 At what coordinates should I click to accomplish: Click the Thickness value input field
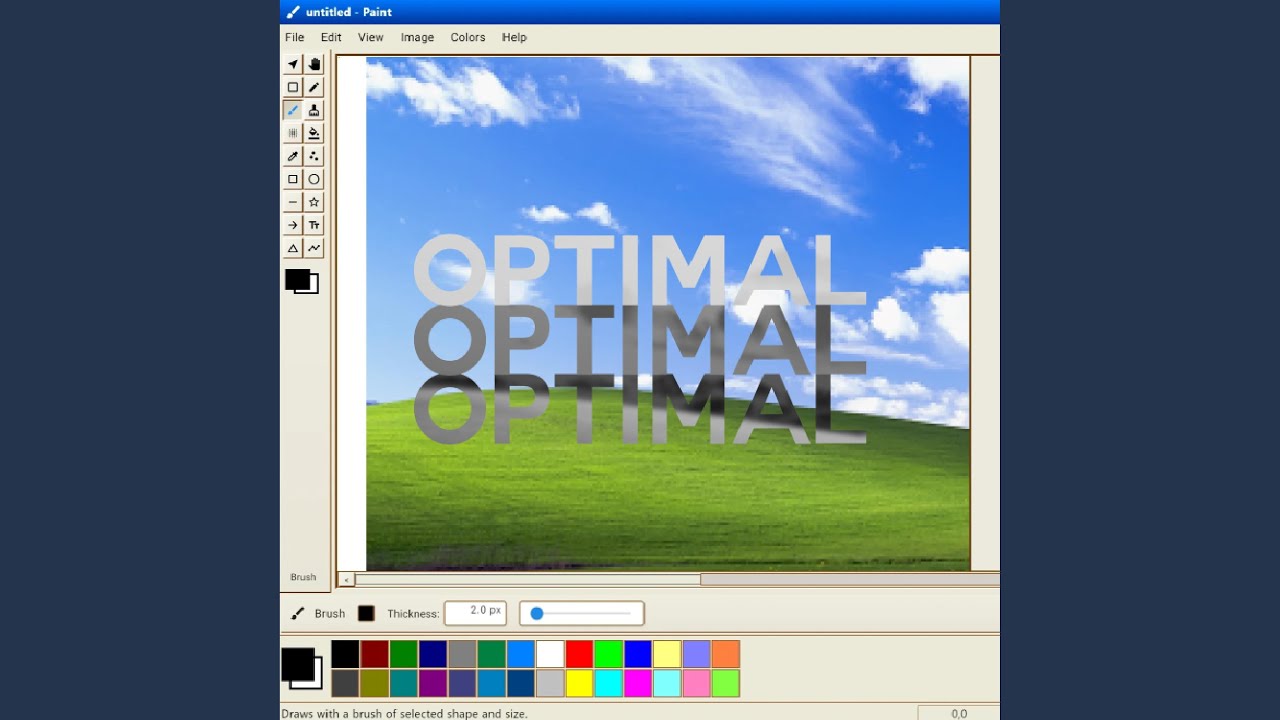(x=476, y=613)
